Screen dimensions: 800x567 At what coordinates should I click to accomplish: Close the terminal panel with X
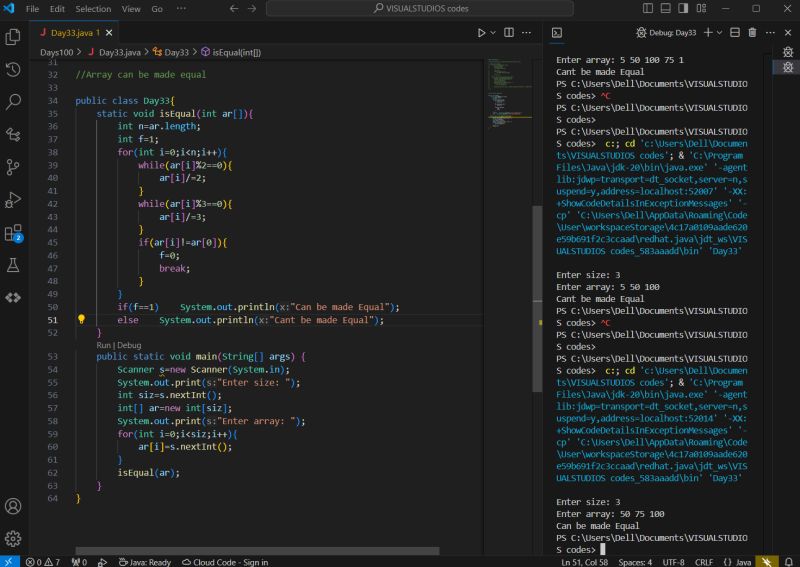coord(788,33)
